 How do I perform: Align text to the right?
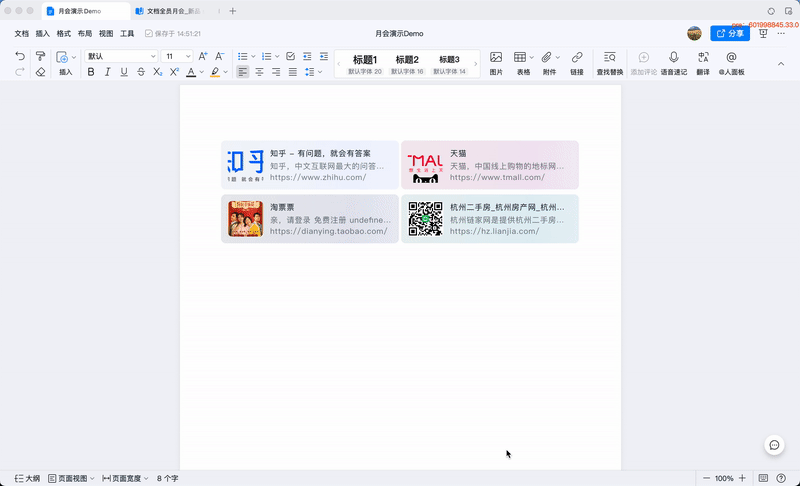coord(276,72)
